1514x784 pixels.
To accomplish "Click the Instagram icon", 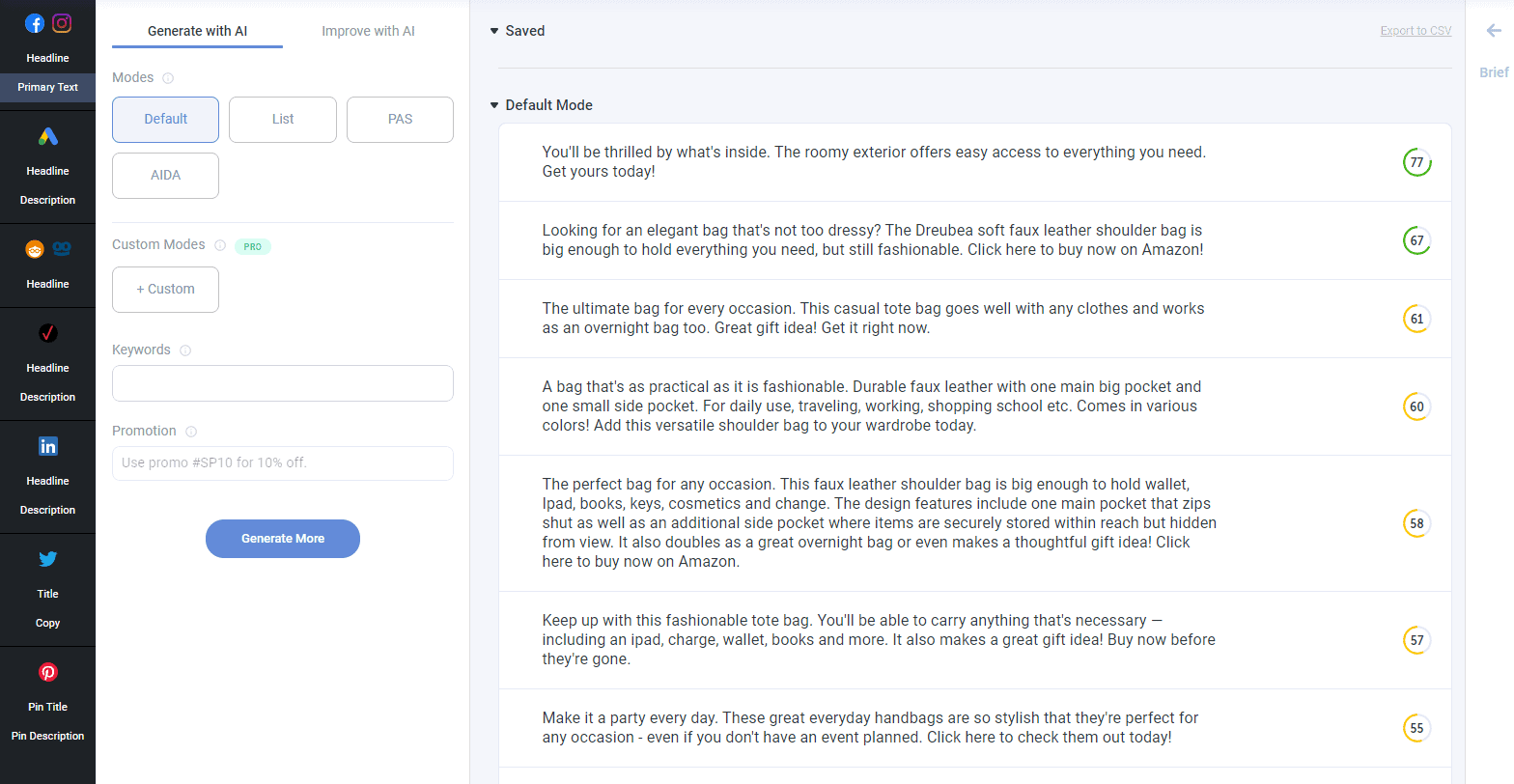I will pos(62,23).
